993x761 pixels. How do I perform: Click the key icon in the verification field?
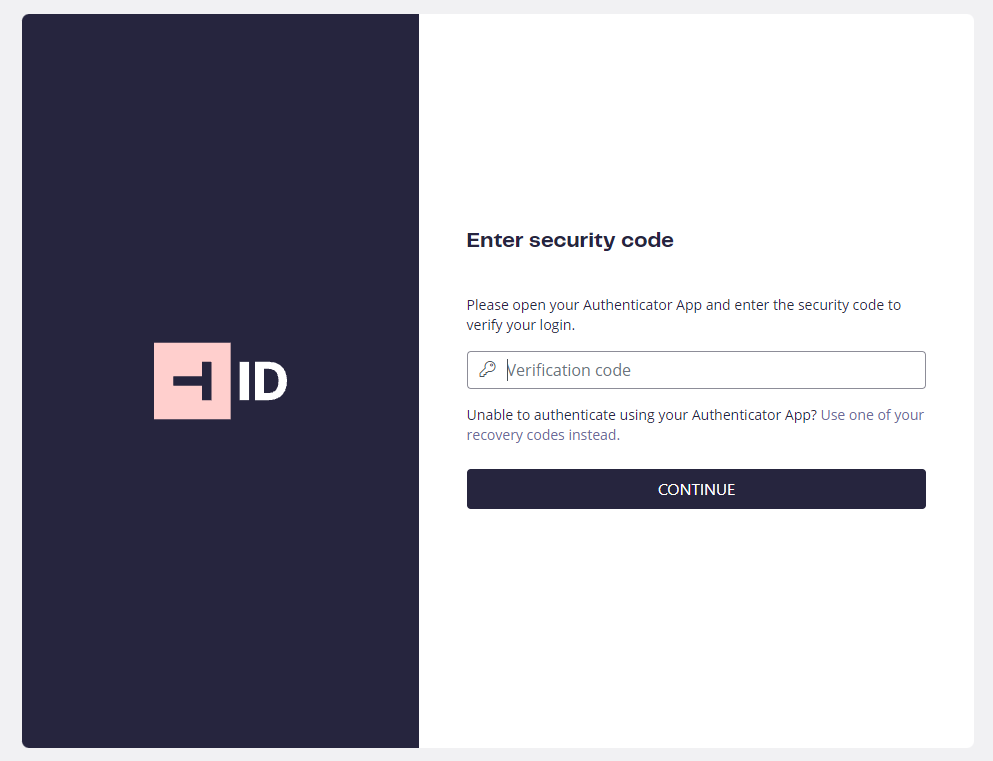[x=487, y=370]
